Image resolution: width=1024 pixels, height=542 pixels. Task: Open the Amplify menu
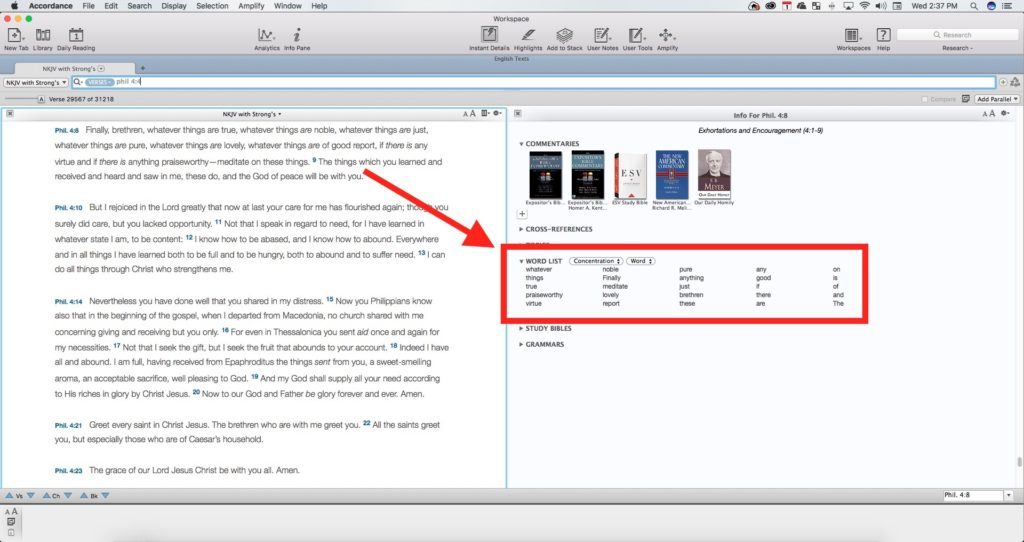[251, 6]
